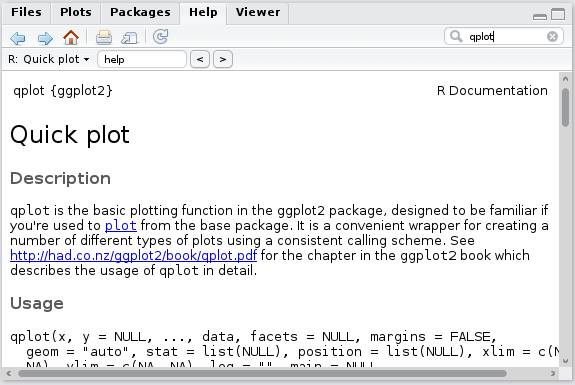Click the 'R Documentation' header text
Screen dimensions: 575x385
point(492,91)
